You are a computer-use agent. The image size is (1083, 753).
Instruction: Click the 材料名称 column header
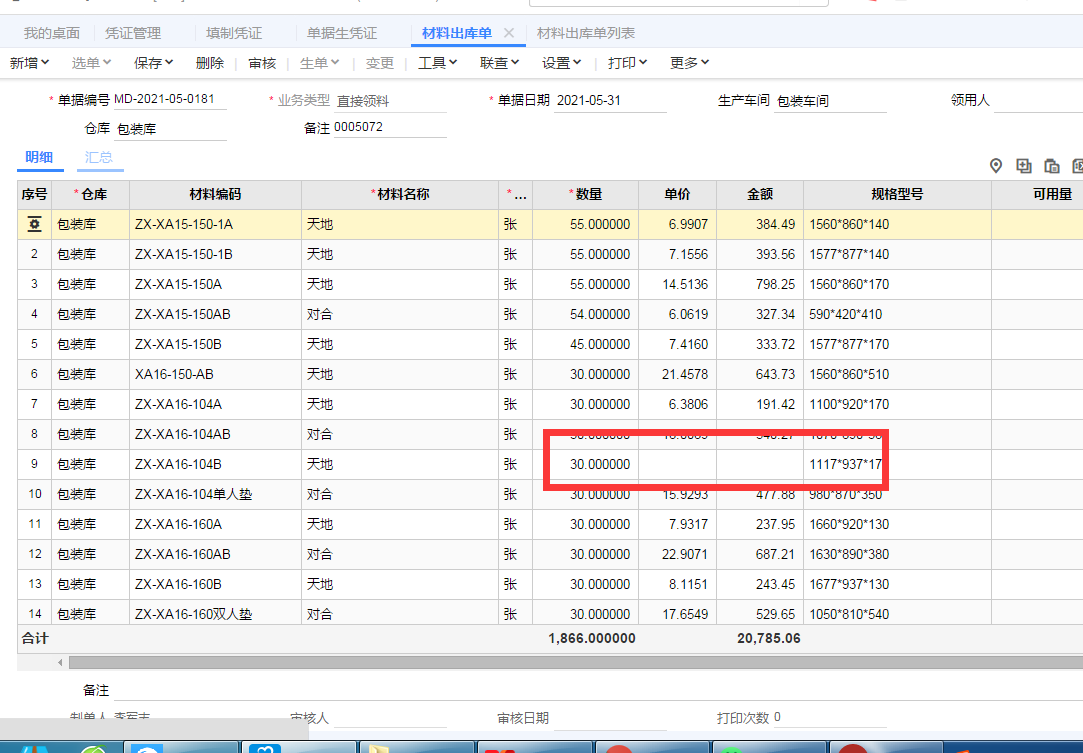[x=400, y=195]
